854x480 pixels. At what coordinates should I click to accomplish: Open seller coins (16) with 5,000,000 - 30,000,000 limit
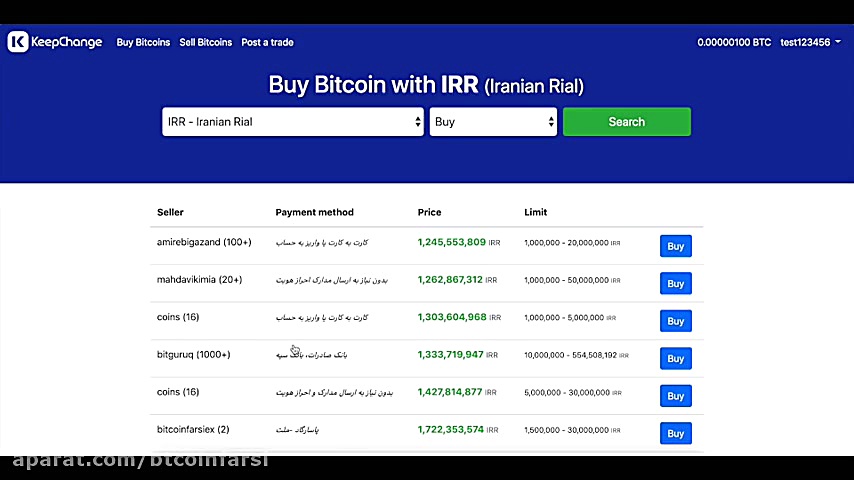click(x=178, y=392)
